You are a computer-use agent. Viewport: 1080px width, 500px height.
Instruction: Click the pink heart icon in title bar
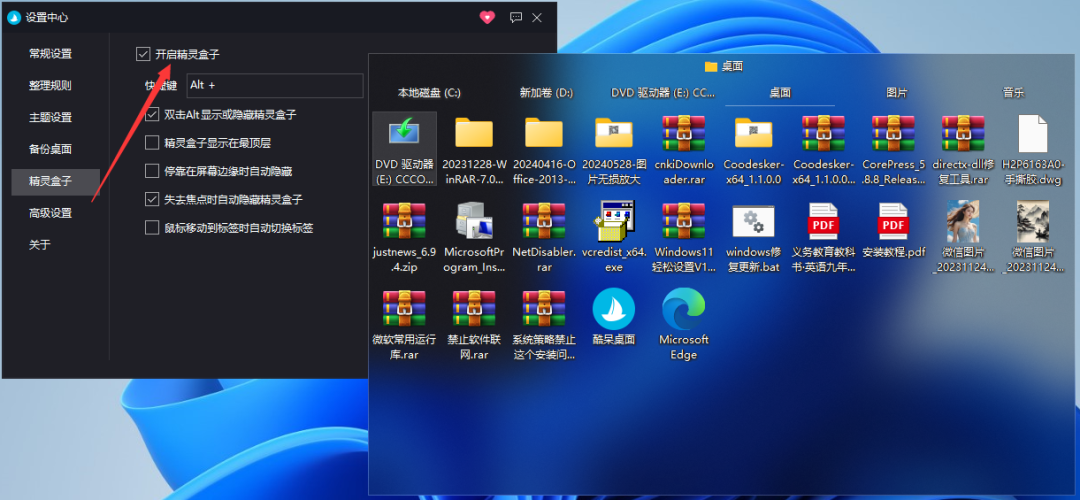point(487,18)
